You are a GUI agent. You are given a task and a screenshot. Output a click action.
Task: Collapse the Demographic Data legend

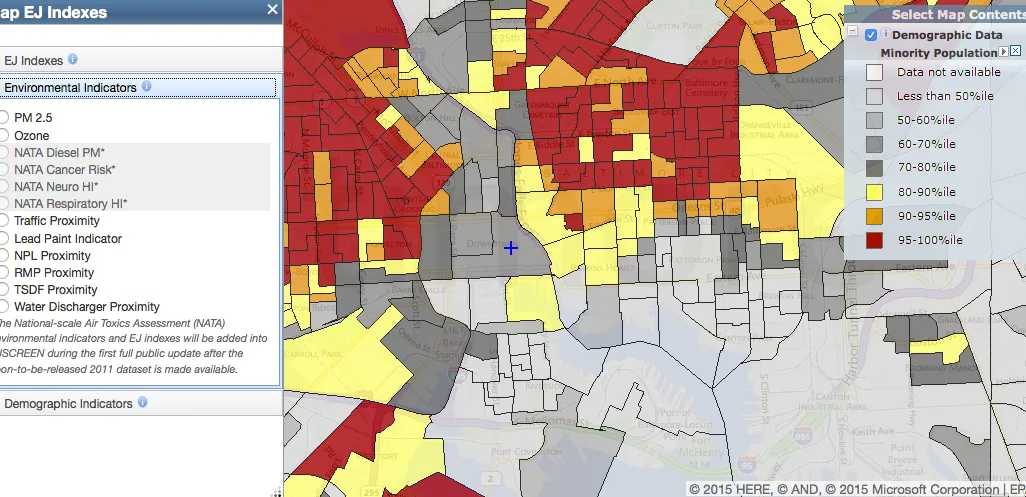click(x=852, y=33)
